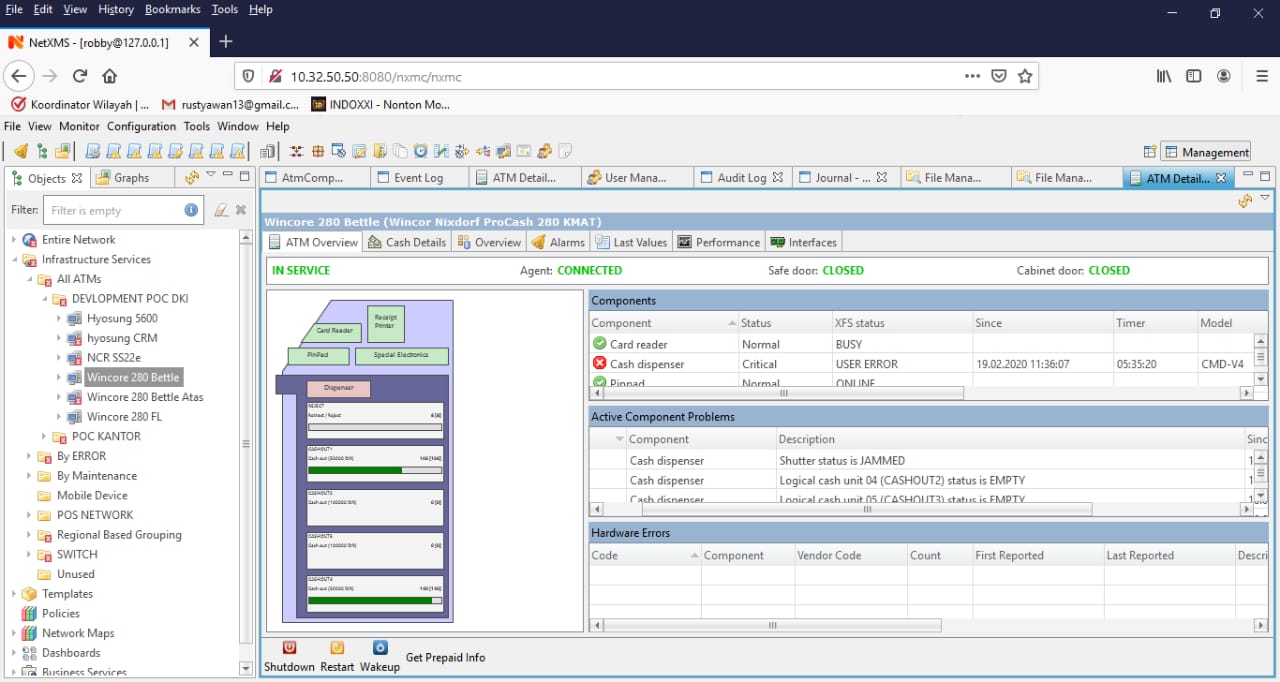The height and width of the screenshot is (682, 1280).
Task: Click the server details icon in toolbar
Action: pyautogui.click(x=268, y=151)
